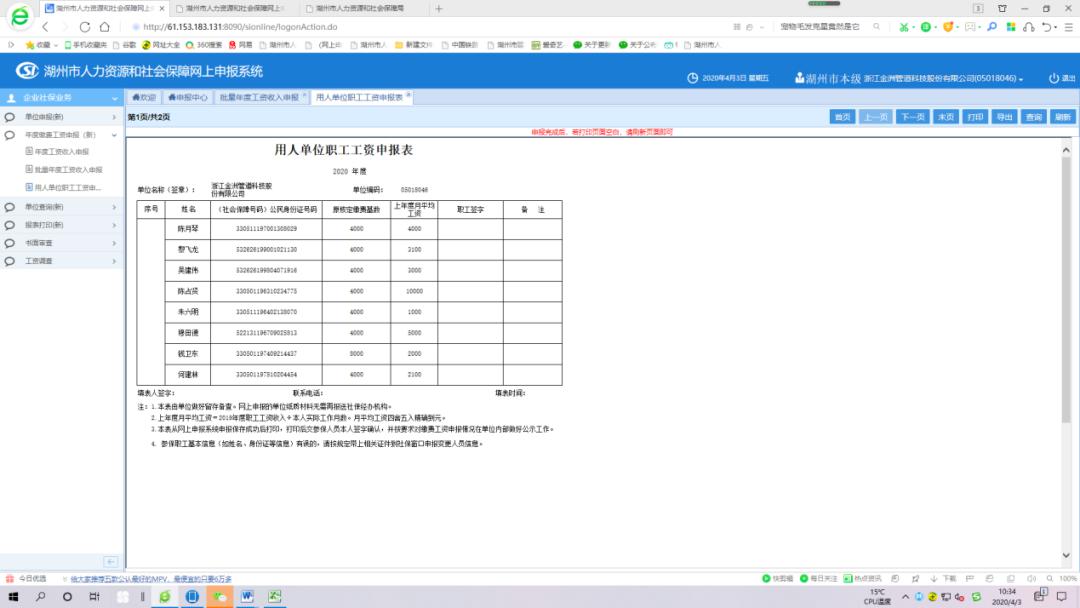1080x608 pixels.
Task: Click the 退出 logout power icon
Action: click(x=1053, y=78)
